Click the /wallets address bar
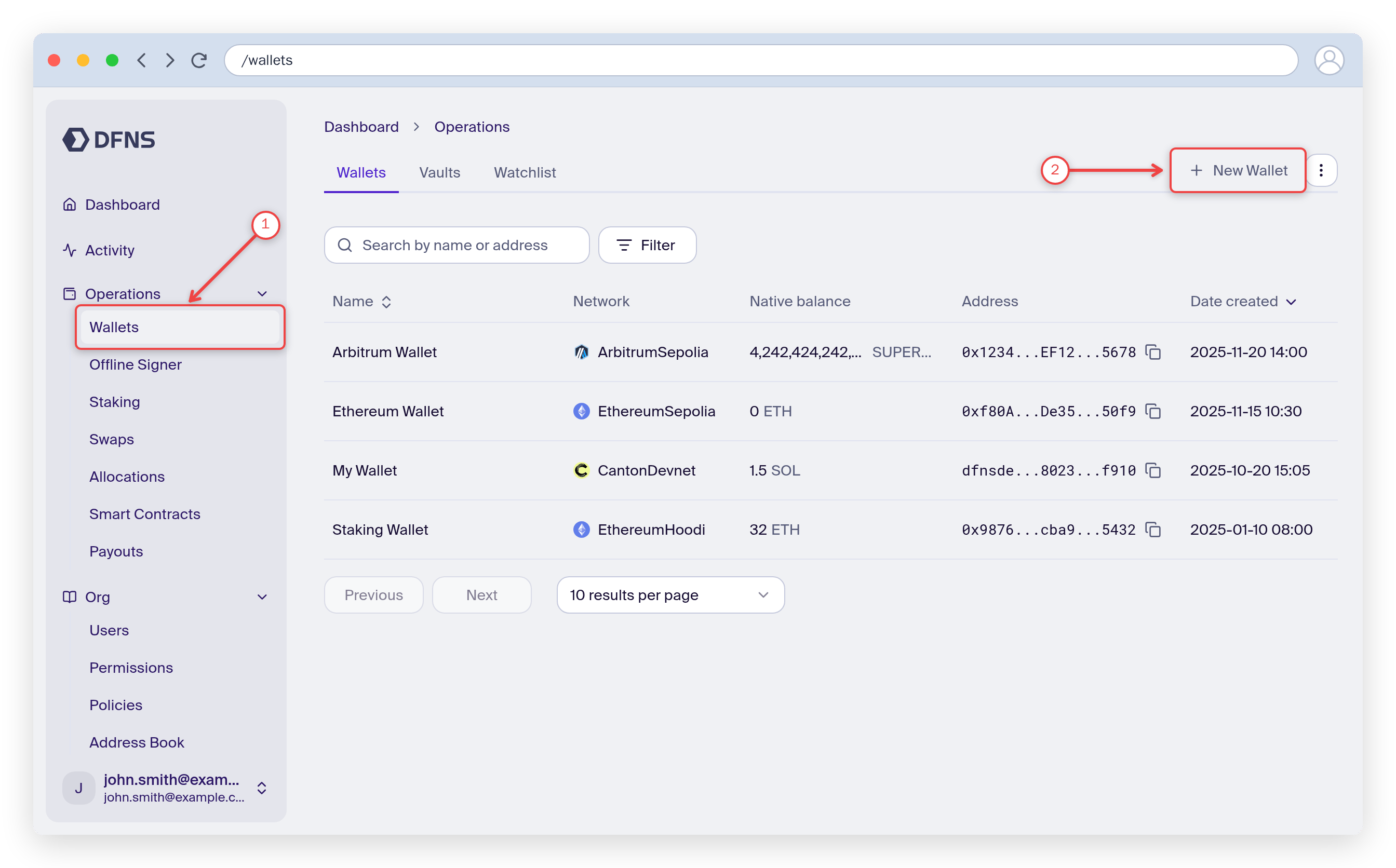Image resolution: width=1396 pixels, height=868 pixels. click(x=761, y=60)
